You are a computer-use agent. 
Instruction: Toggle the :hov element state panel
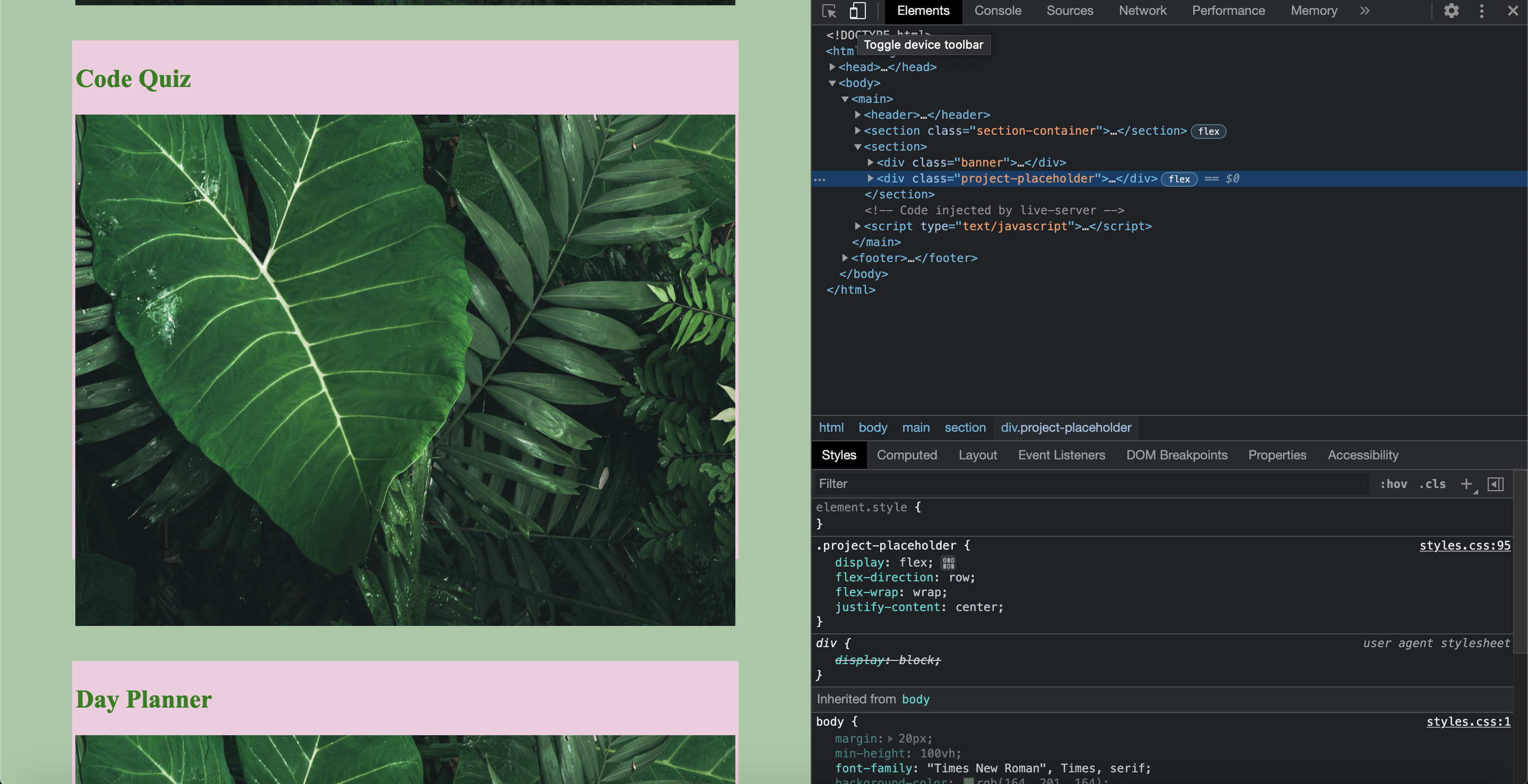[1393, 484]
